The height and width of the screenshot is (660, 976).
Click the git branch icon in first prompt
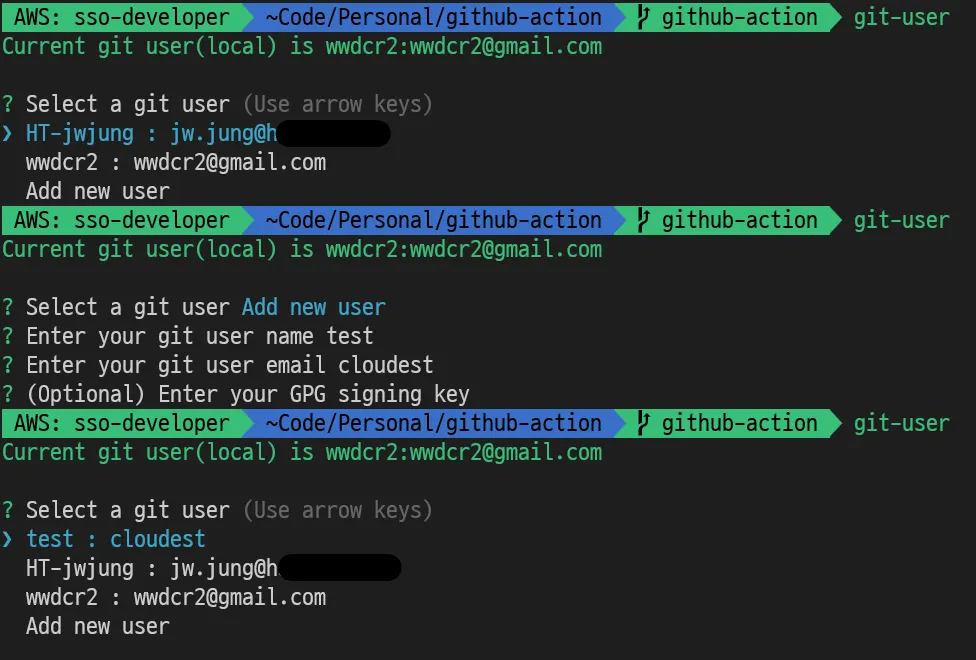pos(644,17)
